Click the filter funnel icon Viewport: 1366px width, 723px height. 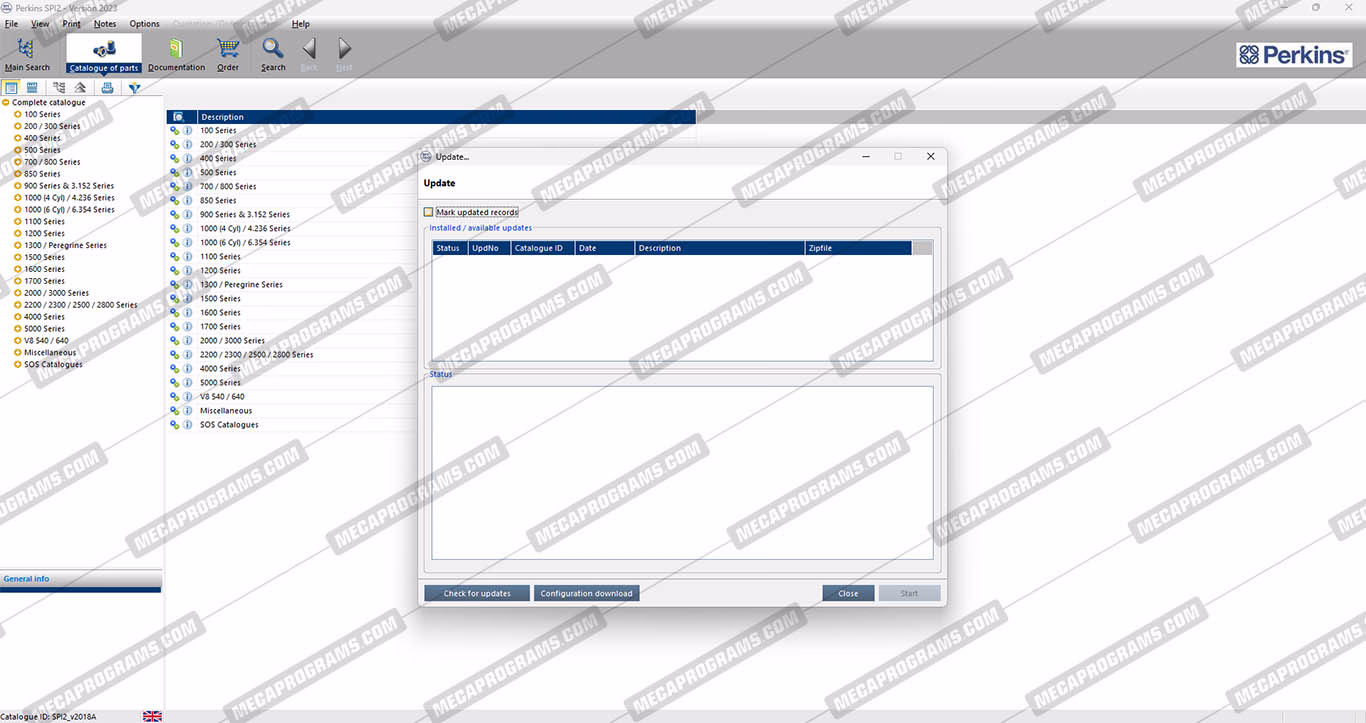[x=134, y=88]
